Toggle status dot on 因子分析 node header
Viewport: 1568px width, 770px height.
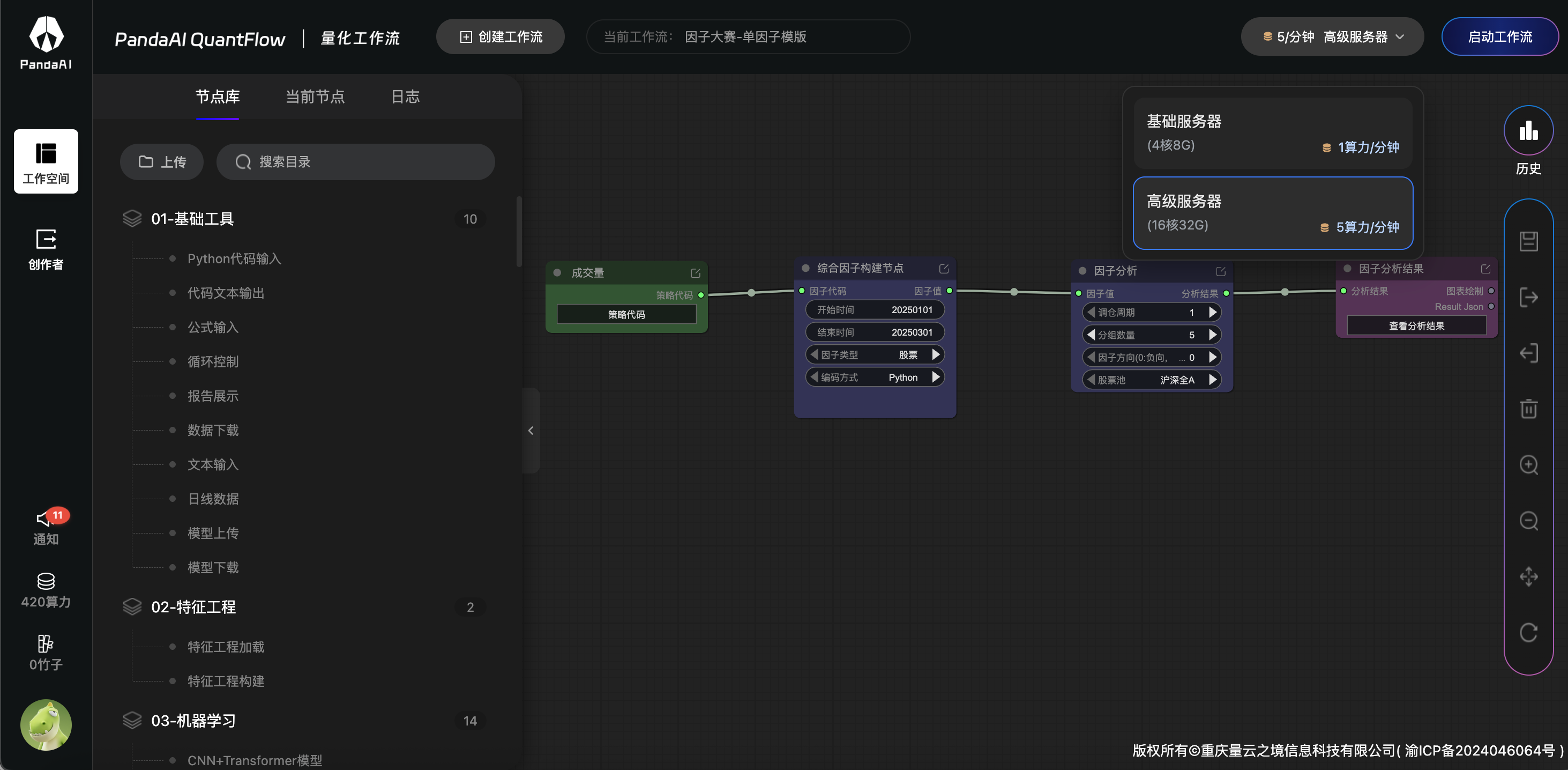(1082, 270)
